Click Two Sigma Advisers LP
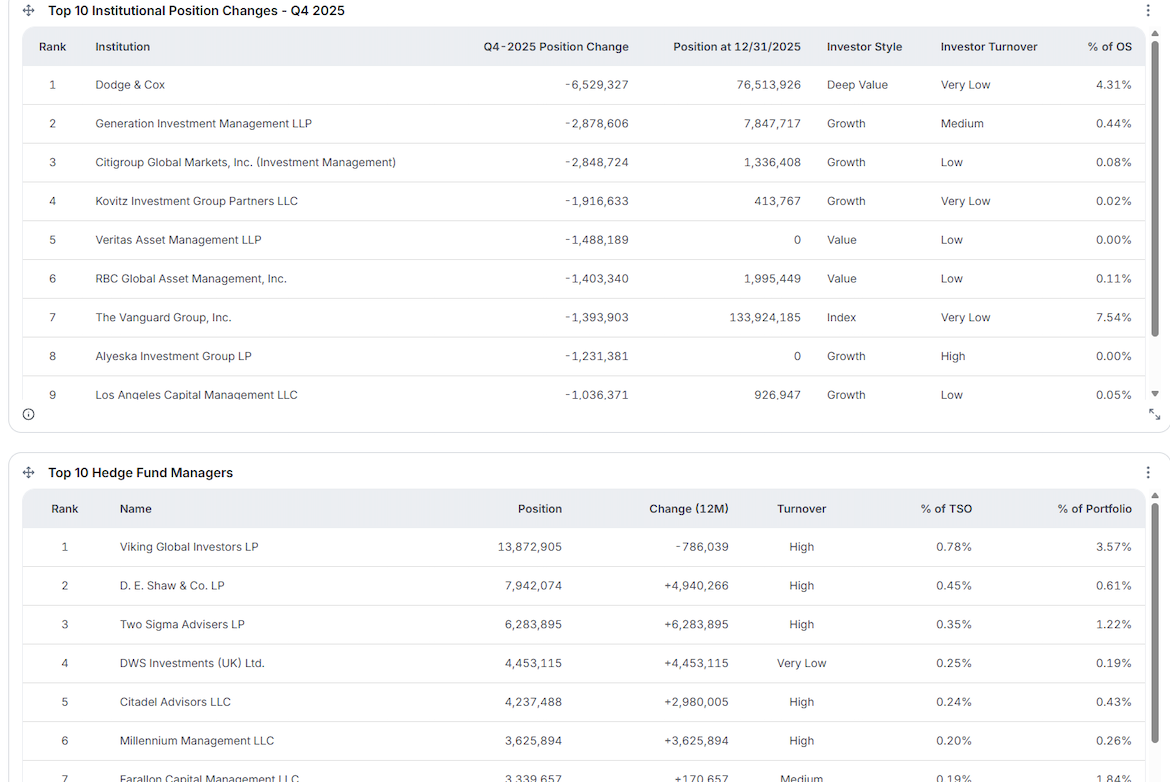1170x782 pixels. click(x=182, y=625)
